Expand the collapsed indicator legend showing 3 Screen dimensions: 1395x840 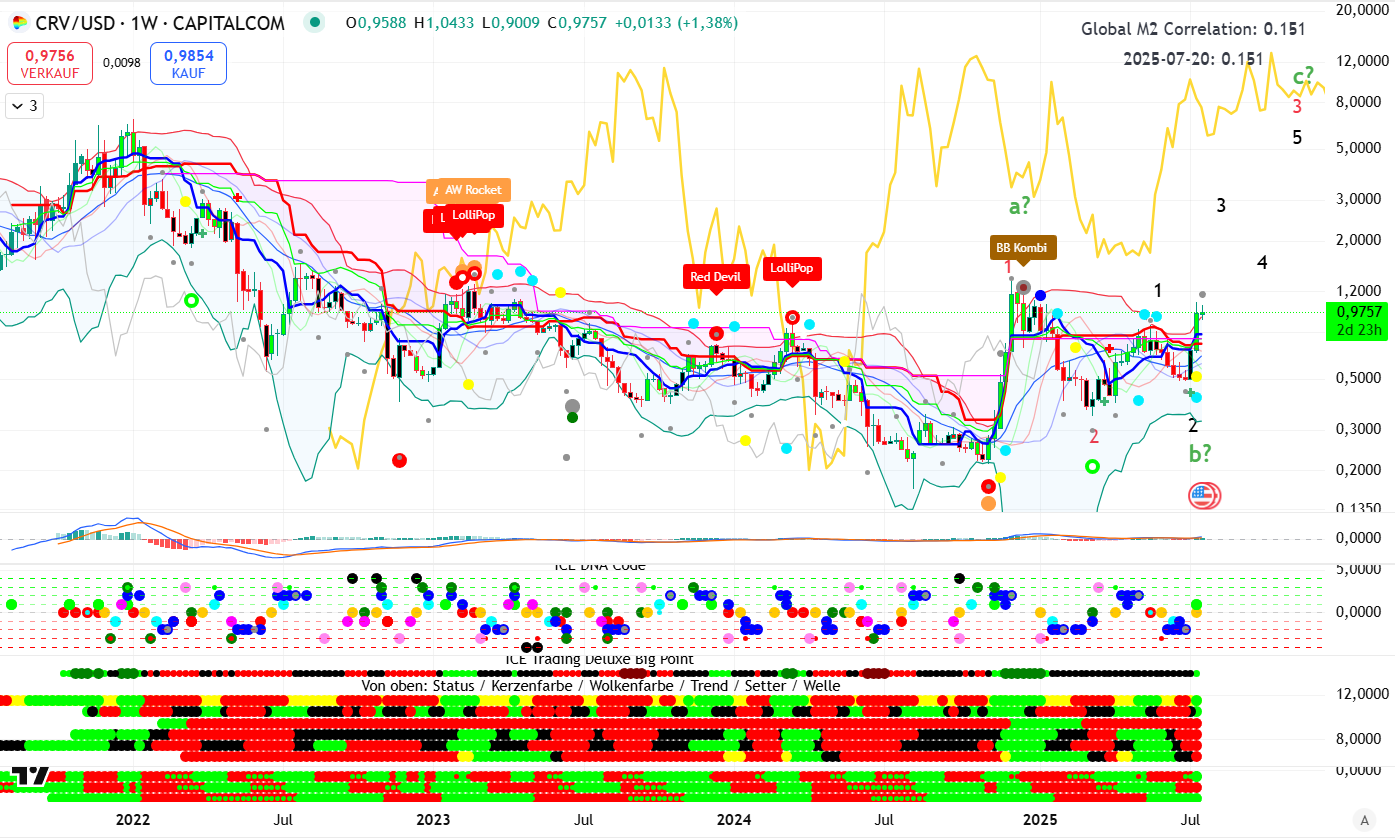coord(23,106)
